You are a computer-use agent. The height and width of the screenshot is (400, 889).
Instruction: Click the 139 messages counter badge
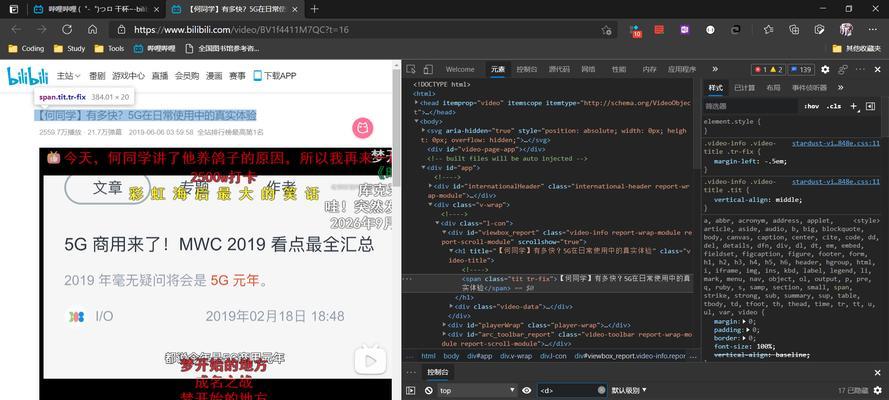801,70
